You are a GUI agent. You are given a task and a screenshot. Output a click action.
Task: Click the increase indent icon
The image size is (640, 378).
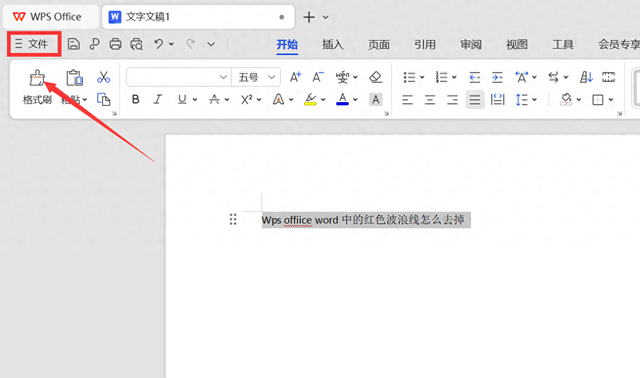497,77
